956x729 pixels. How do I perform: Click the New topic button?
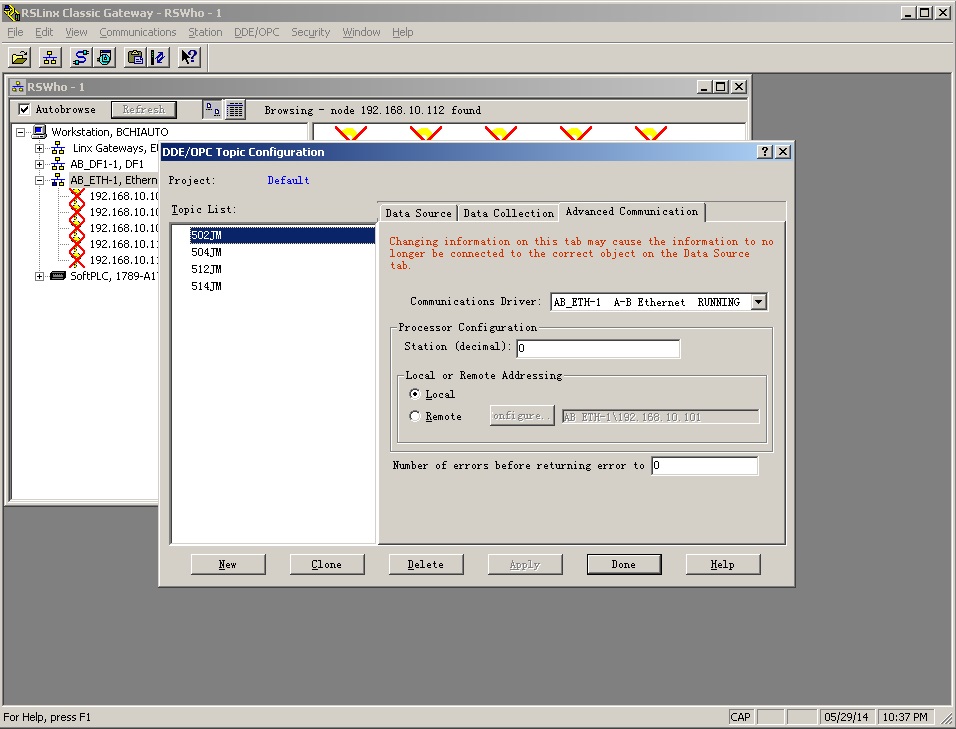(x=228, y=564)
